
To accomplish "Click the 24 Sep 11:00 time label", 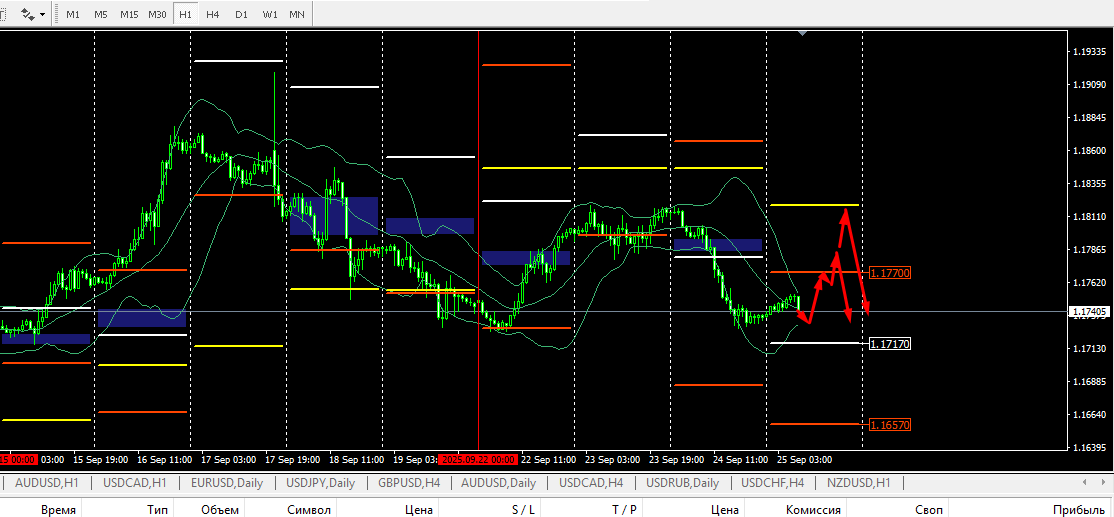I will pyautogui.click(x=740, y=459).
